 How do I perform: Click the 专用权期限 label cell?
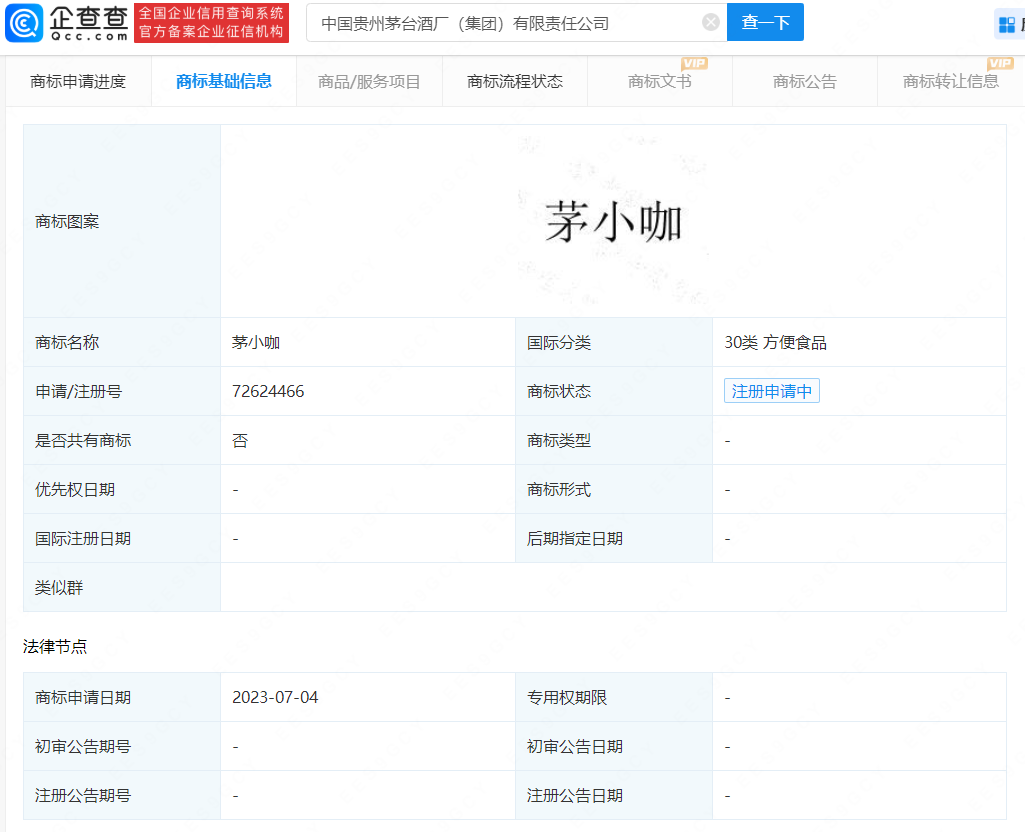click(x=614, y=697)
